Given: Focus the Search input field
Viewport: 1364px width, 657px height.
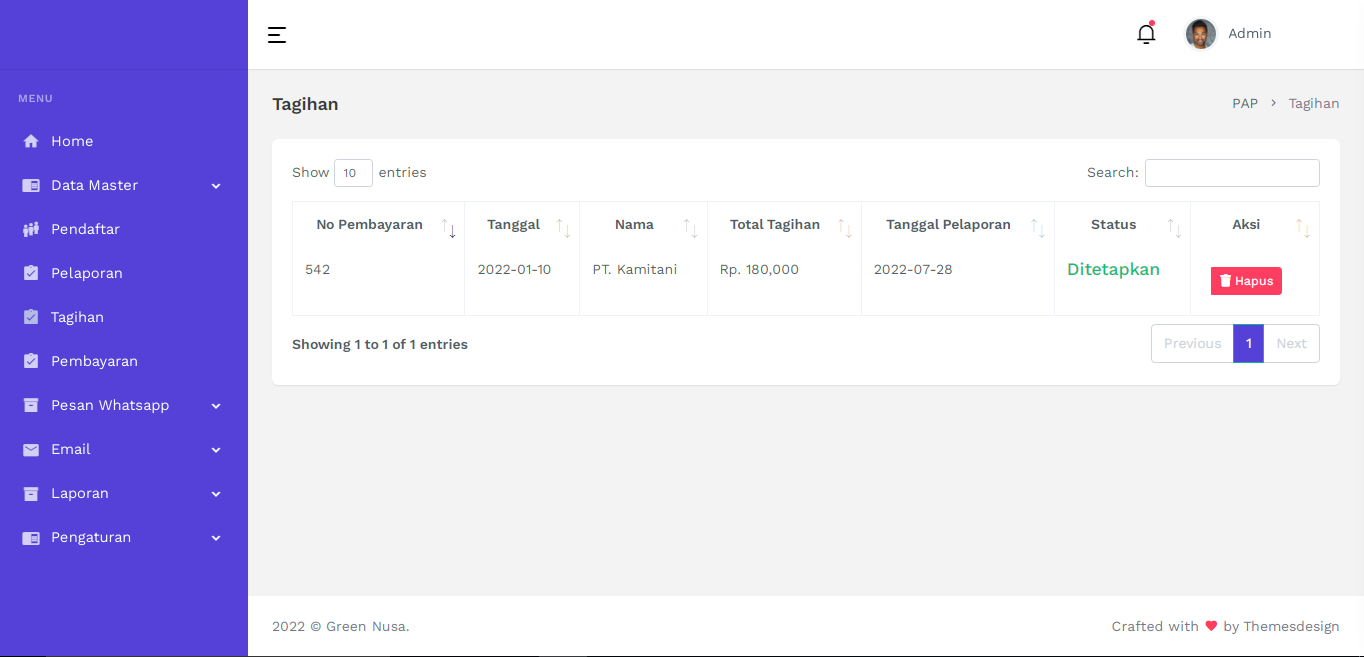Looking at the screenshot, I should (1231, 173).
